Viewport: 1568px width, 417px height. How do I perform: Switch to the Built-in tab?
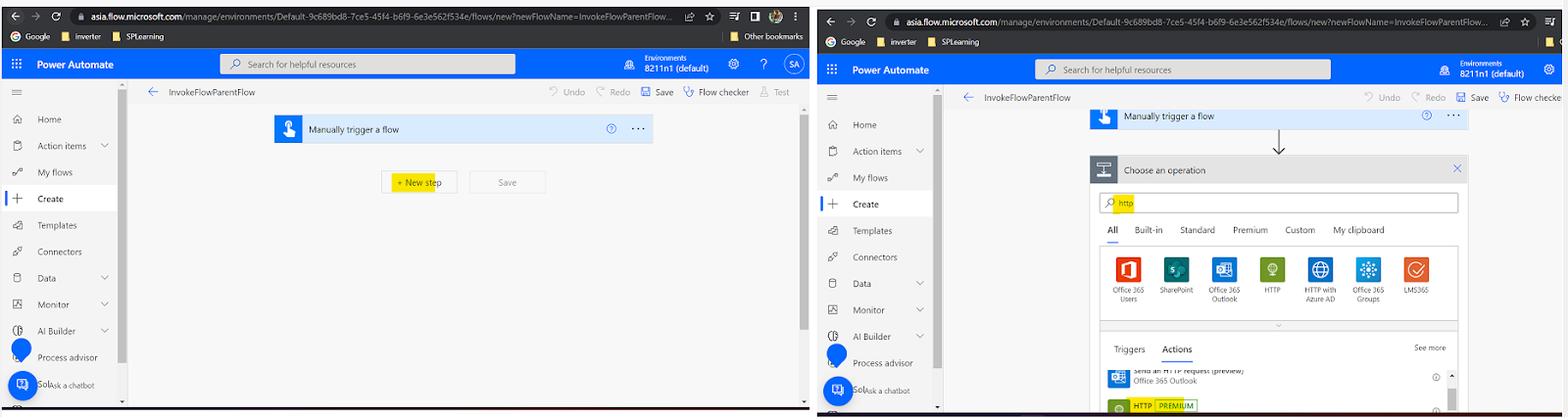click(x=1149, y=230)
